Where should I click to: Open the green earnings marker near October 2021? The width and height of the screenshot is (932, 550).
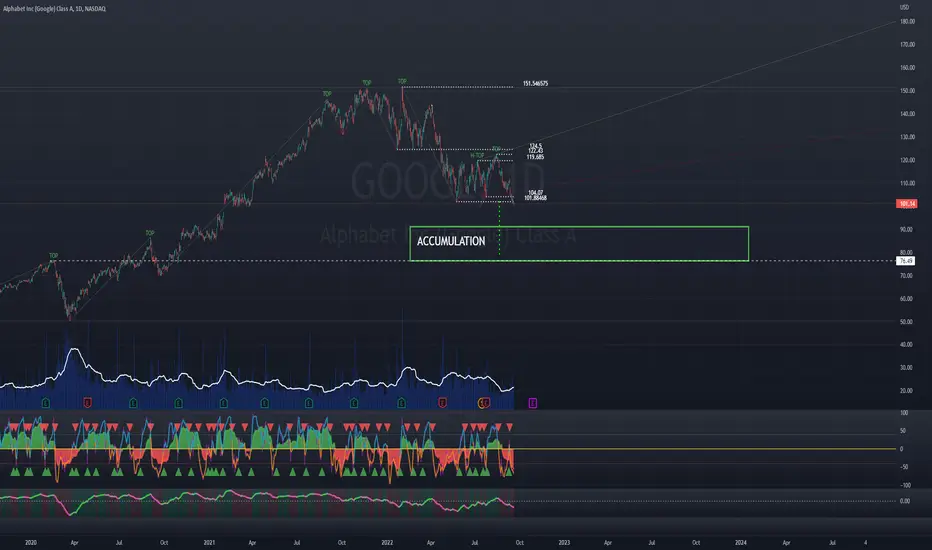tap(354, 403)
